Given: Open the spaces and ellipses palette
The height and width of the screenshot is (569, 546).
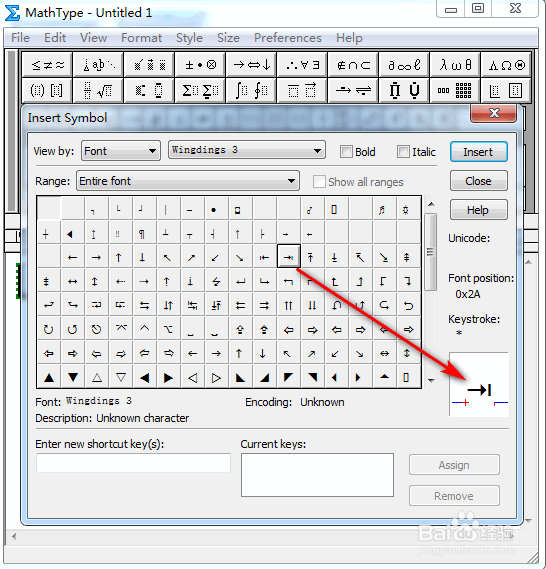Looking at the screenshot, I should 98,65.
